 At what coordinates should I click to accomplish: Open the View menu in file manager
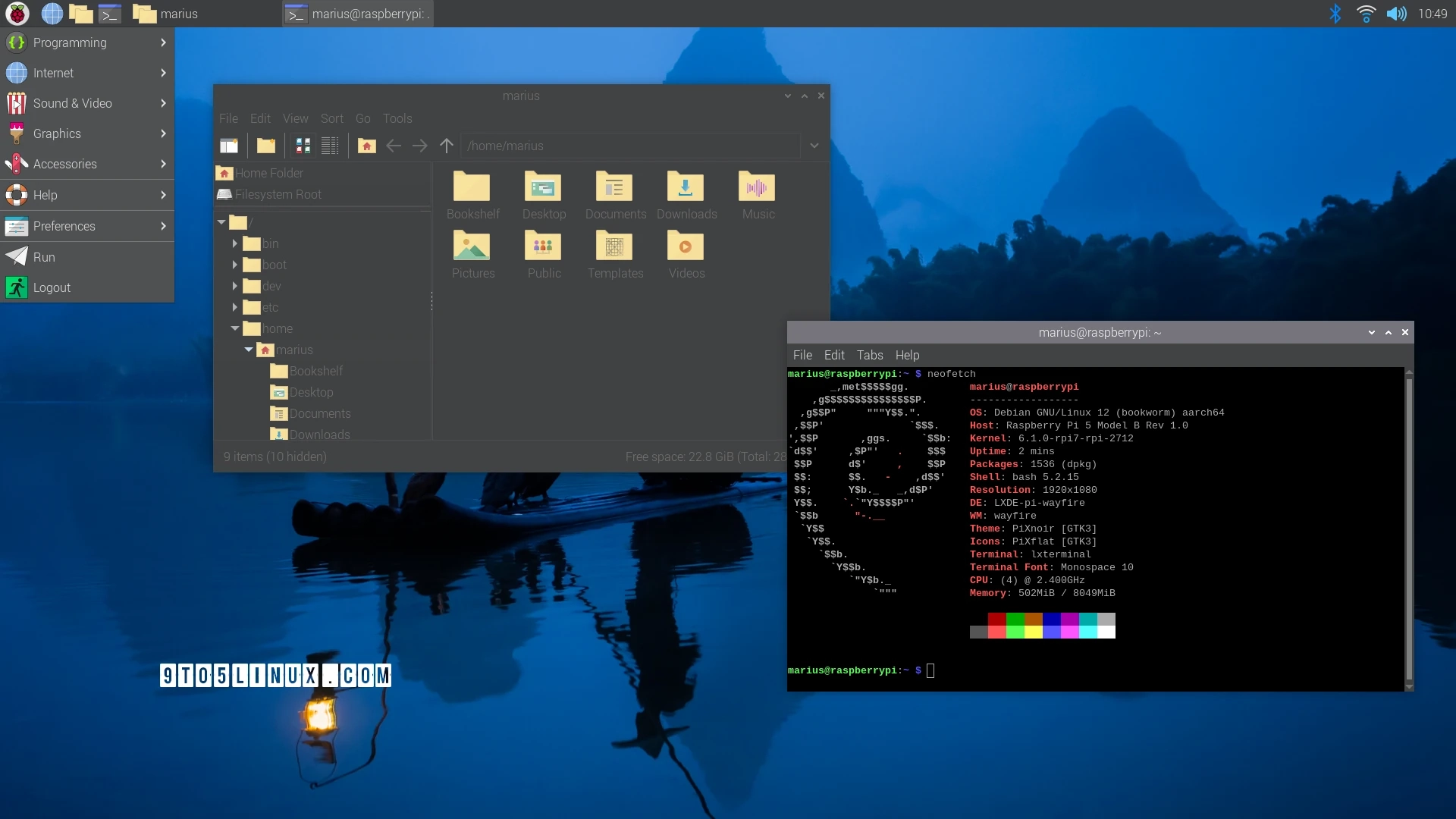pos(295,118)
